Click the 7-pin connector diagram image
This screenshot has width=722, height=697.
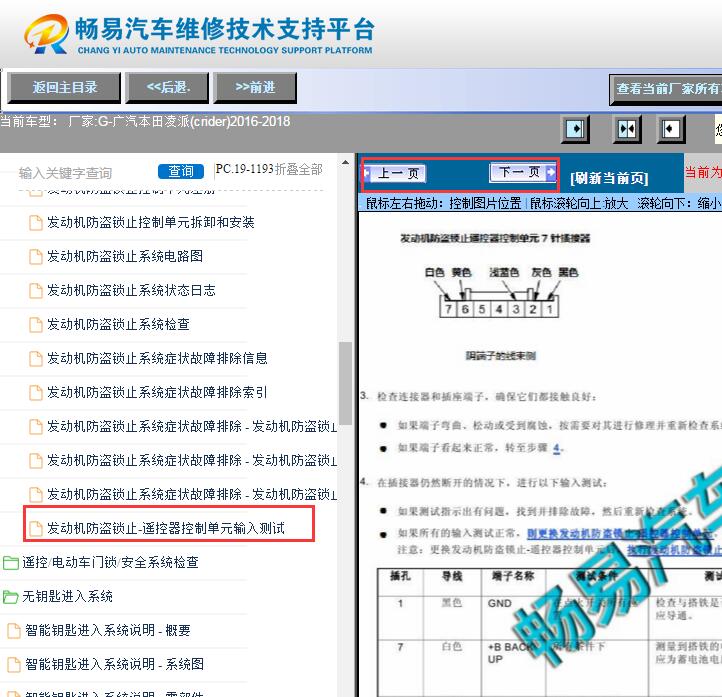(501, 293)
